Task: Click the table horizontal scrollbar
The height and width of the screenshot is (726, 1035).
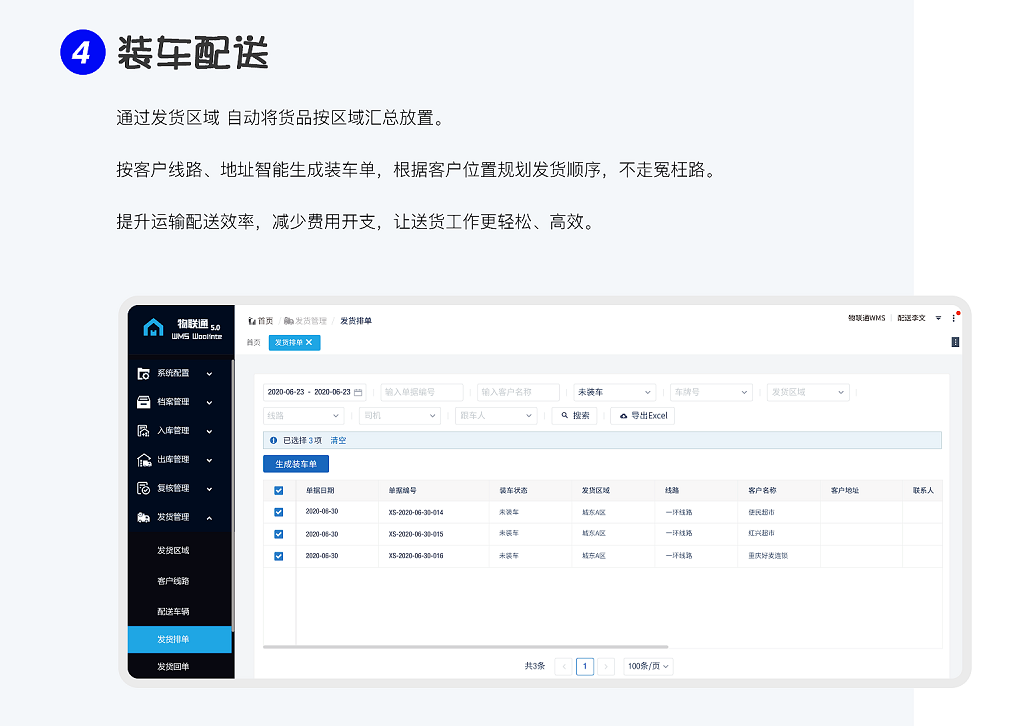Action: click(465, 647)
